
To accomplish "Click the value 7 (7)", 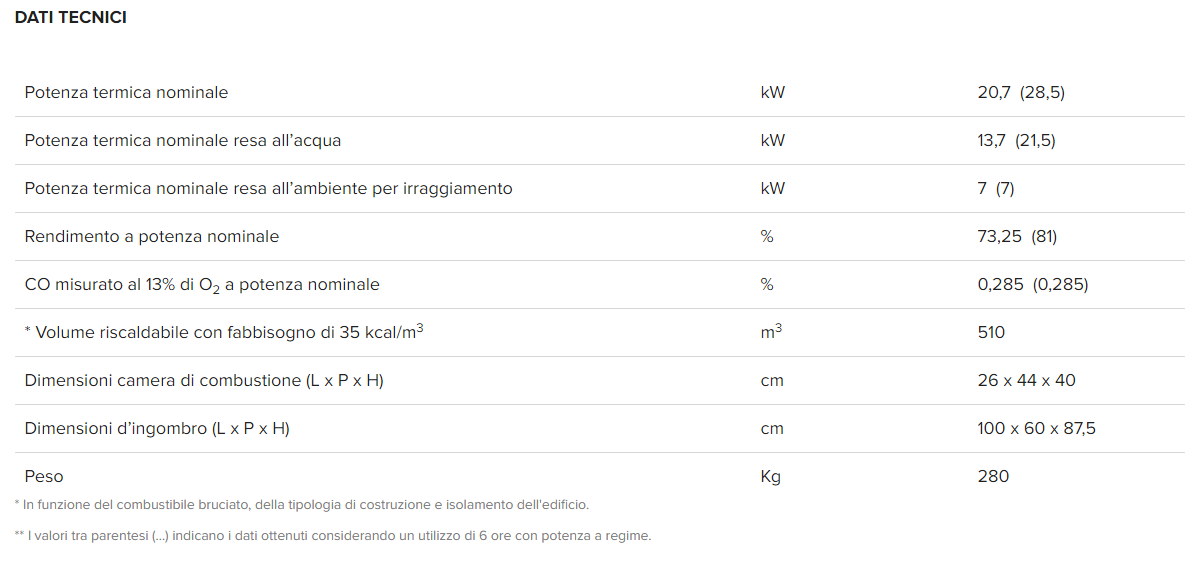I will pyautogui.click(x=995, y=189).
